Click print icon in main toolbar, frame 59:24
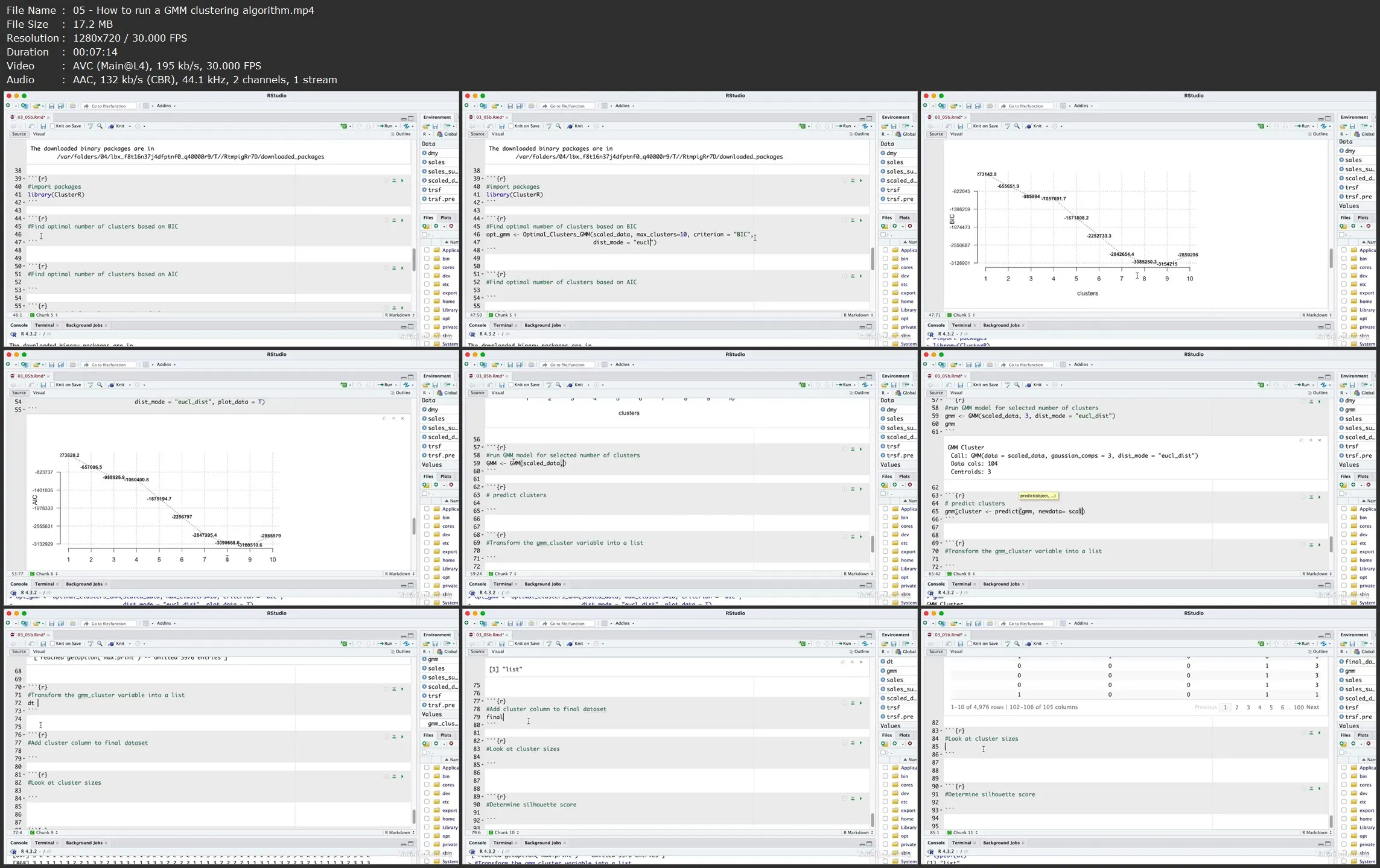Screen dimensions: 1380x868 click(531, 365)
